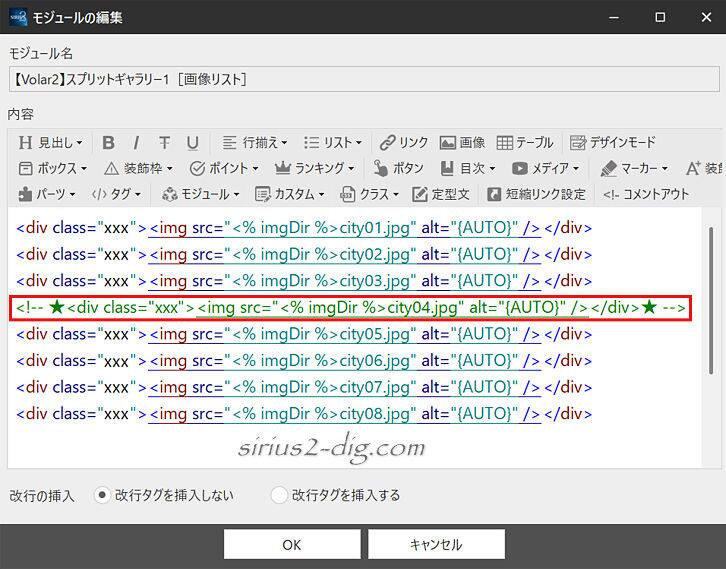This screenshot has width=726, height=569.
Task: Click the commented-out city04.jpg line
Action: tap(351, 307)
